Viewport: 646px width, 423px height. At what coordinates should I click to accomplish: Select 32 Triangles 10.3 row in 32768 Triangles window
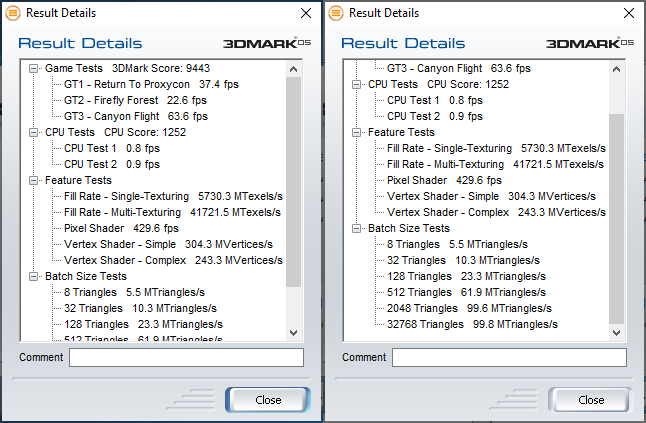(463, 261)
